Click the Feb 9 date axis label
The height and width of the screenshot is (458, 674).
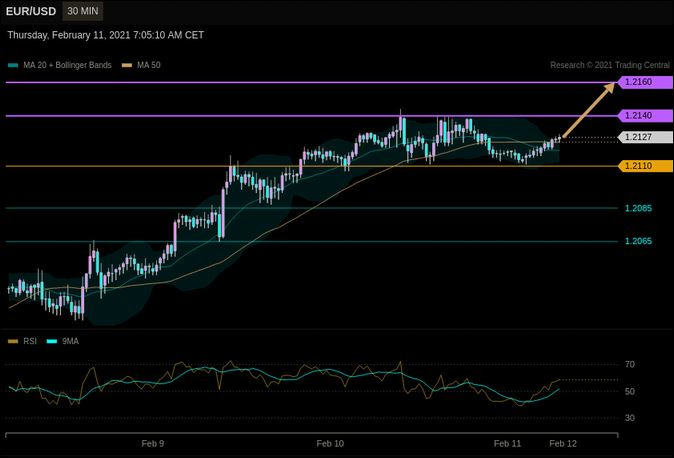153,444
